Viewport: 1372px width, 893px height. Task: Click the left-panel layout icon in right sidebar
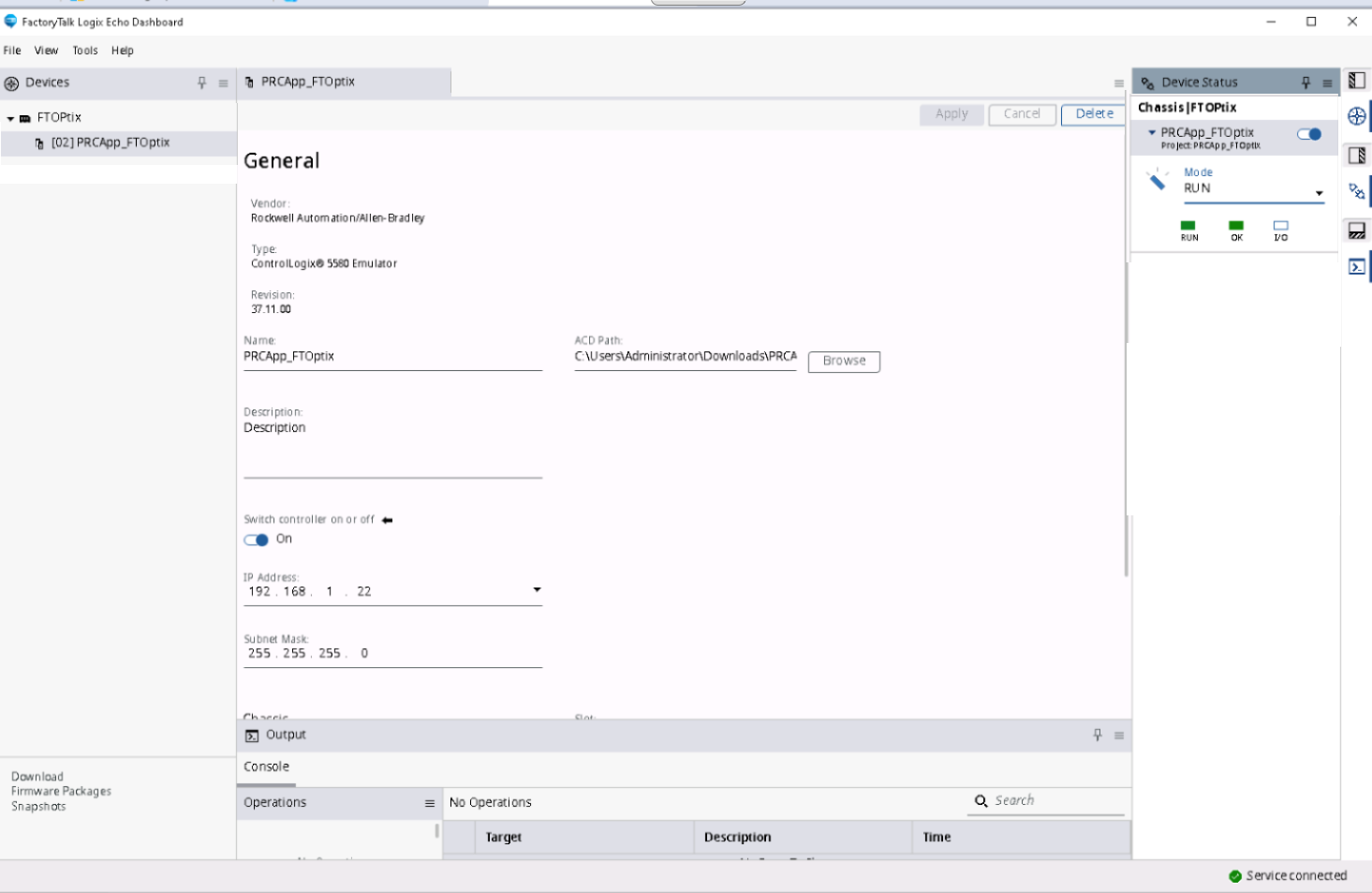(1356, 81)
